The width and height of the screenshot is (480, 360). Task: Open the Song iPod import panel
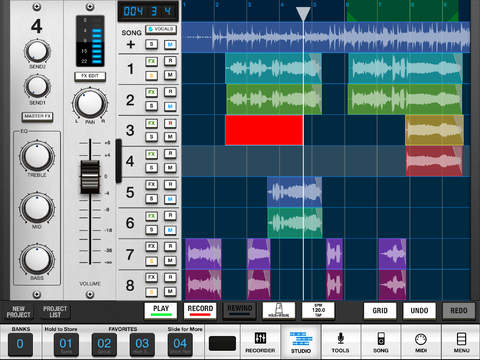coord(381,342)
